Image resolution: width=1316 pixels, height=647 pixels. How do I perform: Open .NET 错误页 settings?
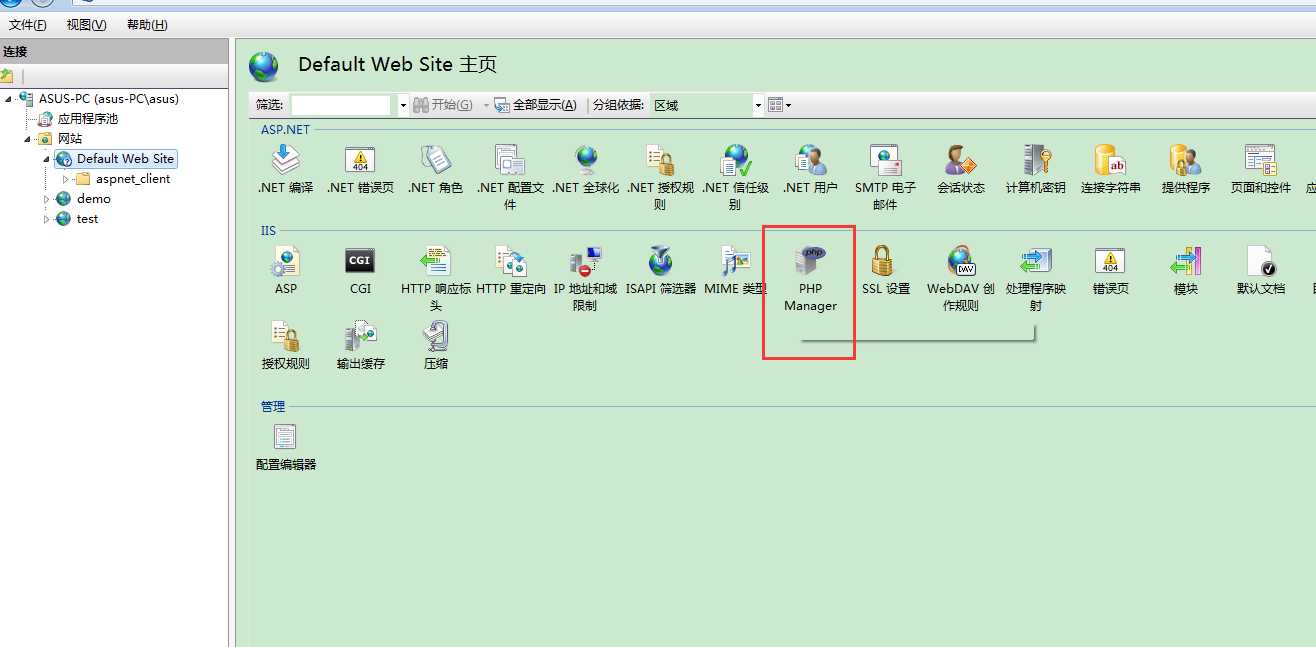[360, 169]
